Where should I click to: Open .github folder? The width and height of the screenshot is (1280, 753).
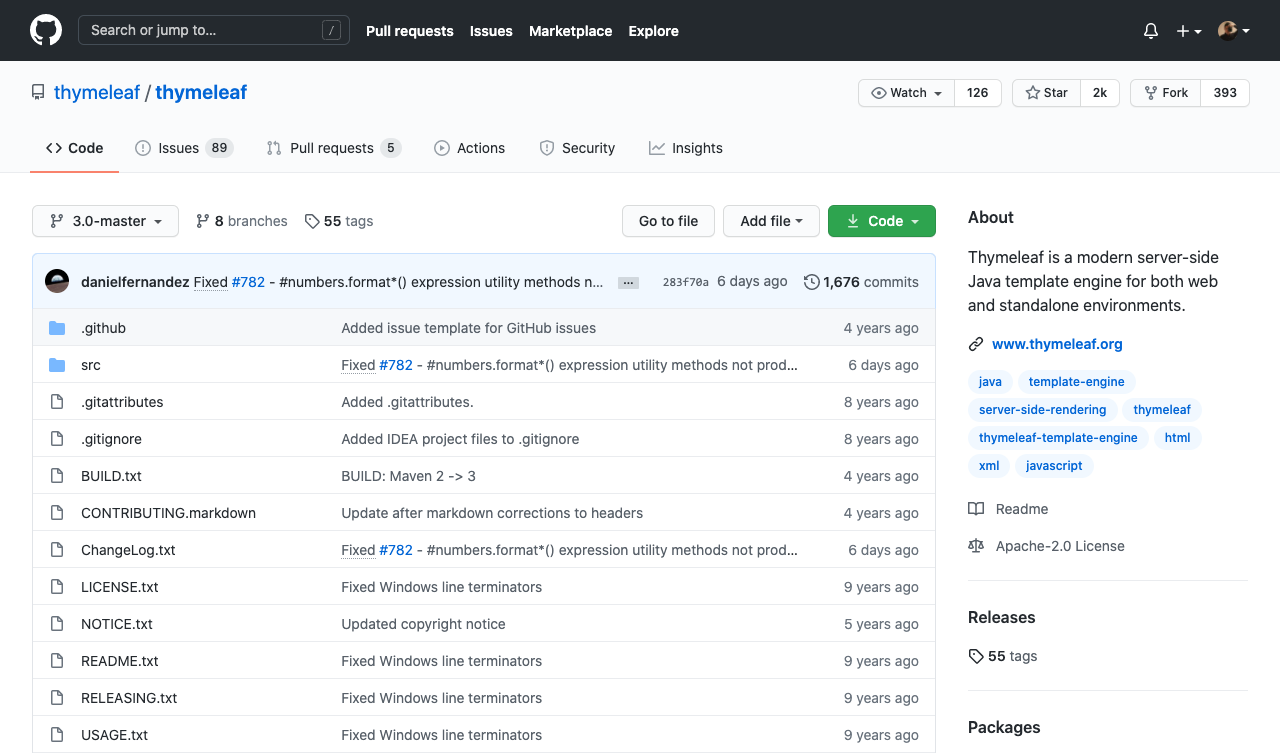point(103,328)
